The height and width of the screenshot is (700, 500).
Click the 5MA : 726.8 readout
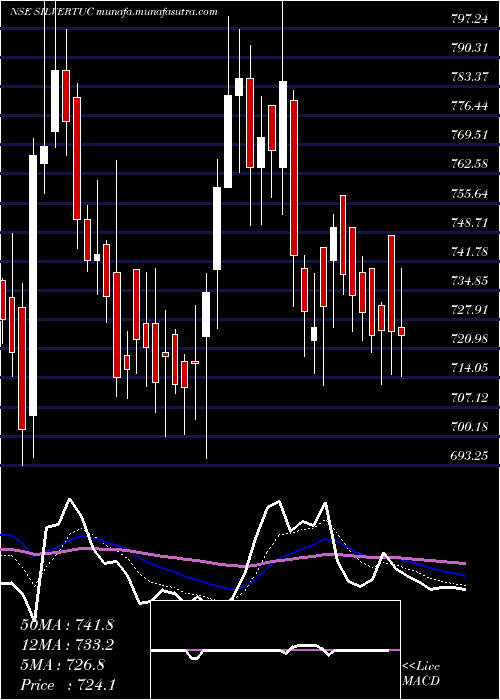pos(62,665)
